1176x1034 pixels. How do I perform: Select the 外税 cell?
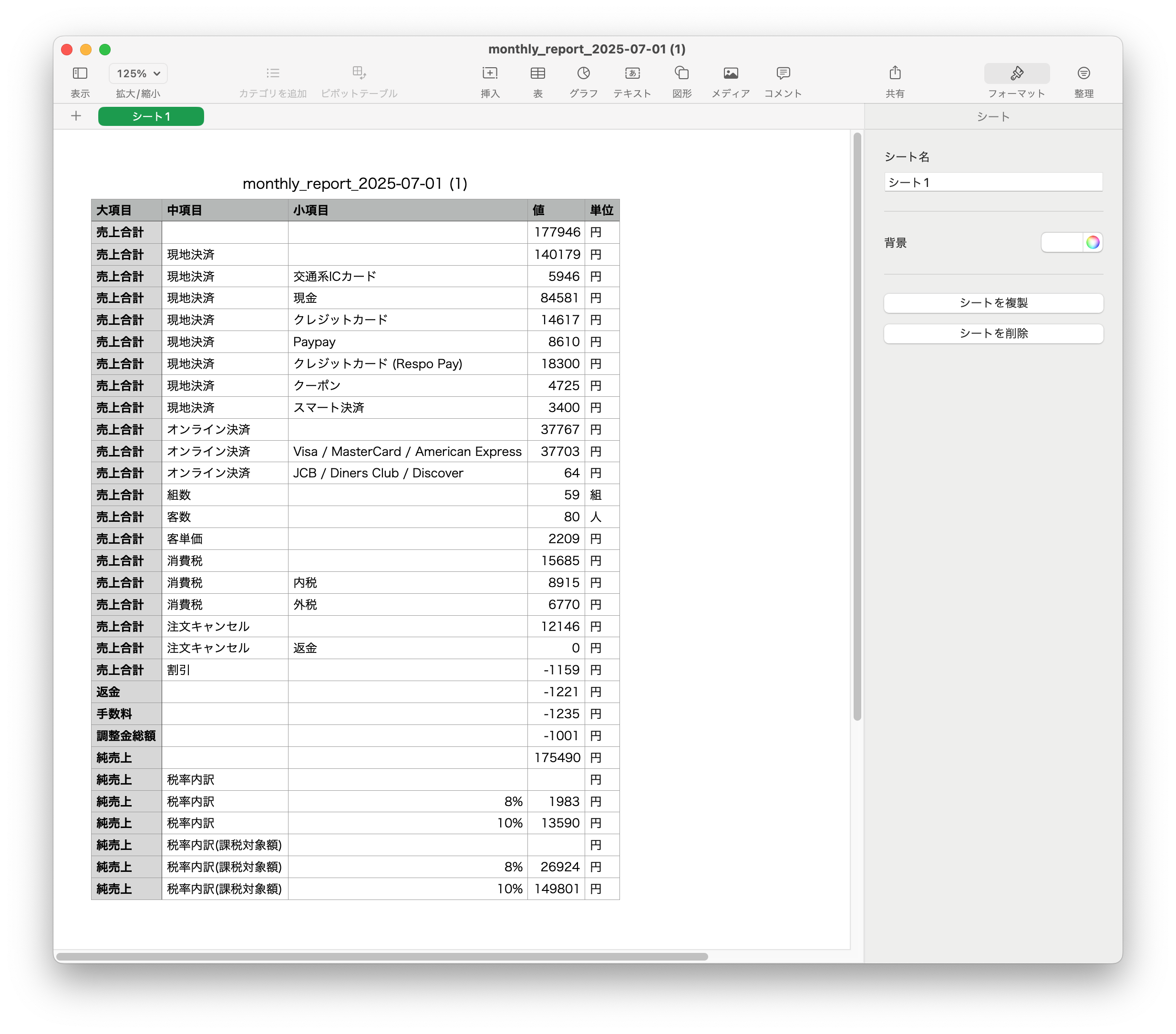(x=408, y=604)
